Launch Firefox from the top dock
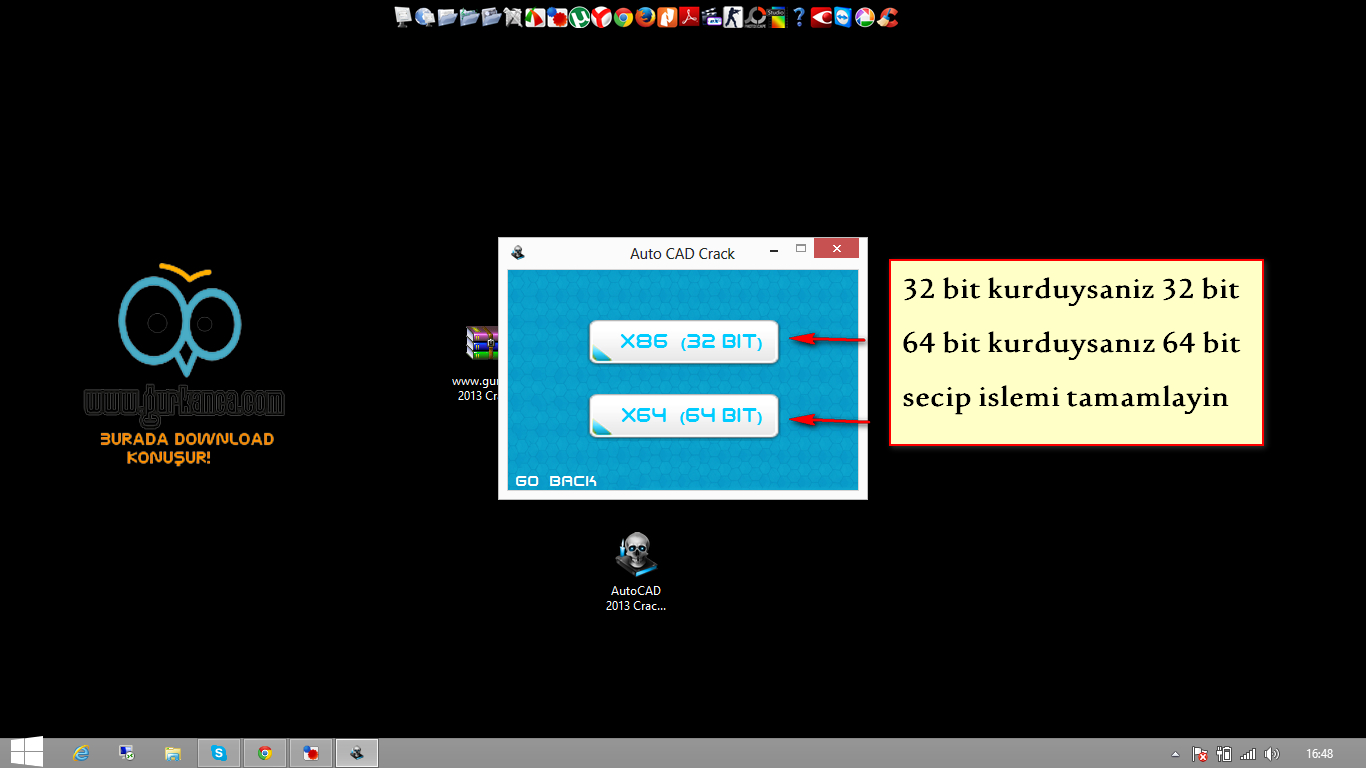Image resolution: width=1366 pixels, height=768 pixels. click(x=645, y=17)
